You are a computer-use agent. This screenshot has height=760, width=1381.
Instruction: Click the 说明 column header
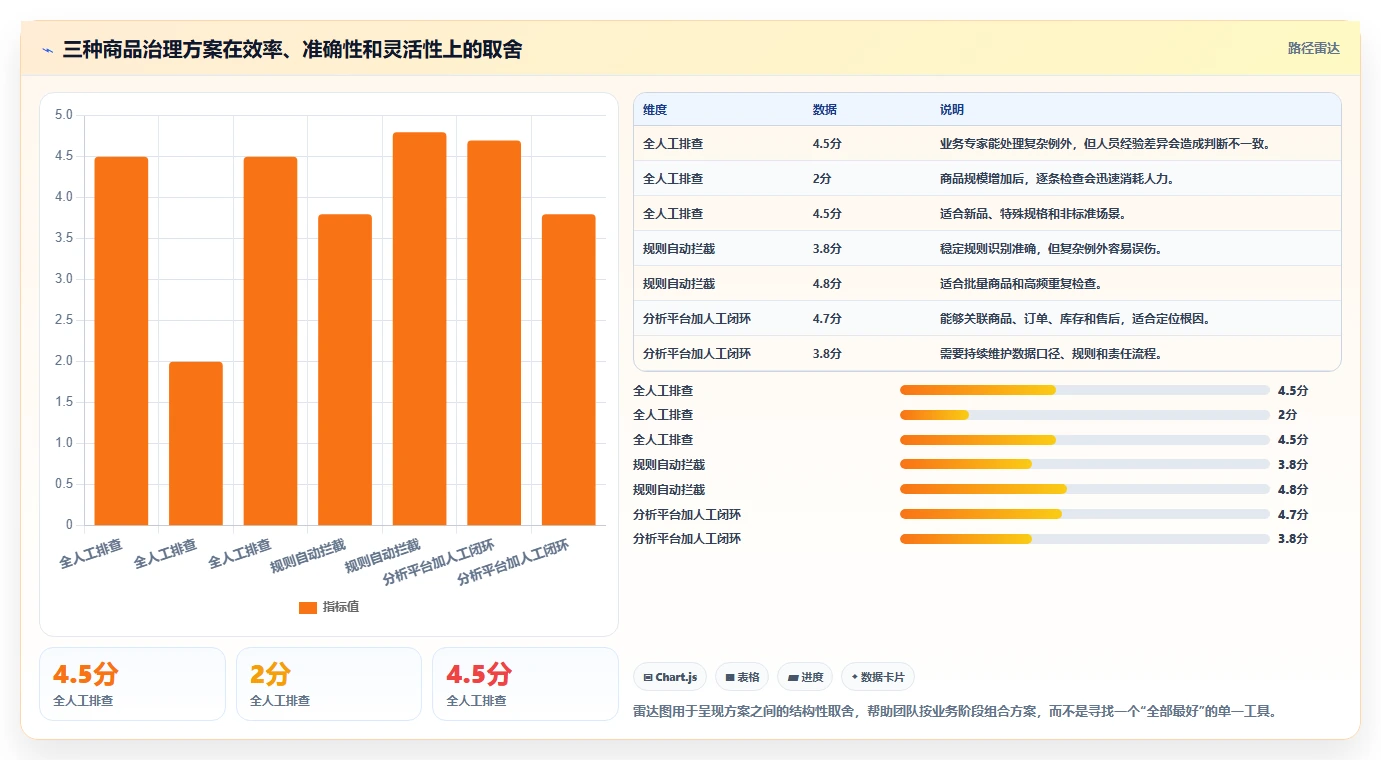pyautogui.click(x=952, y=109)
